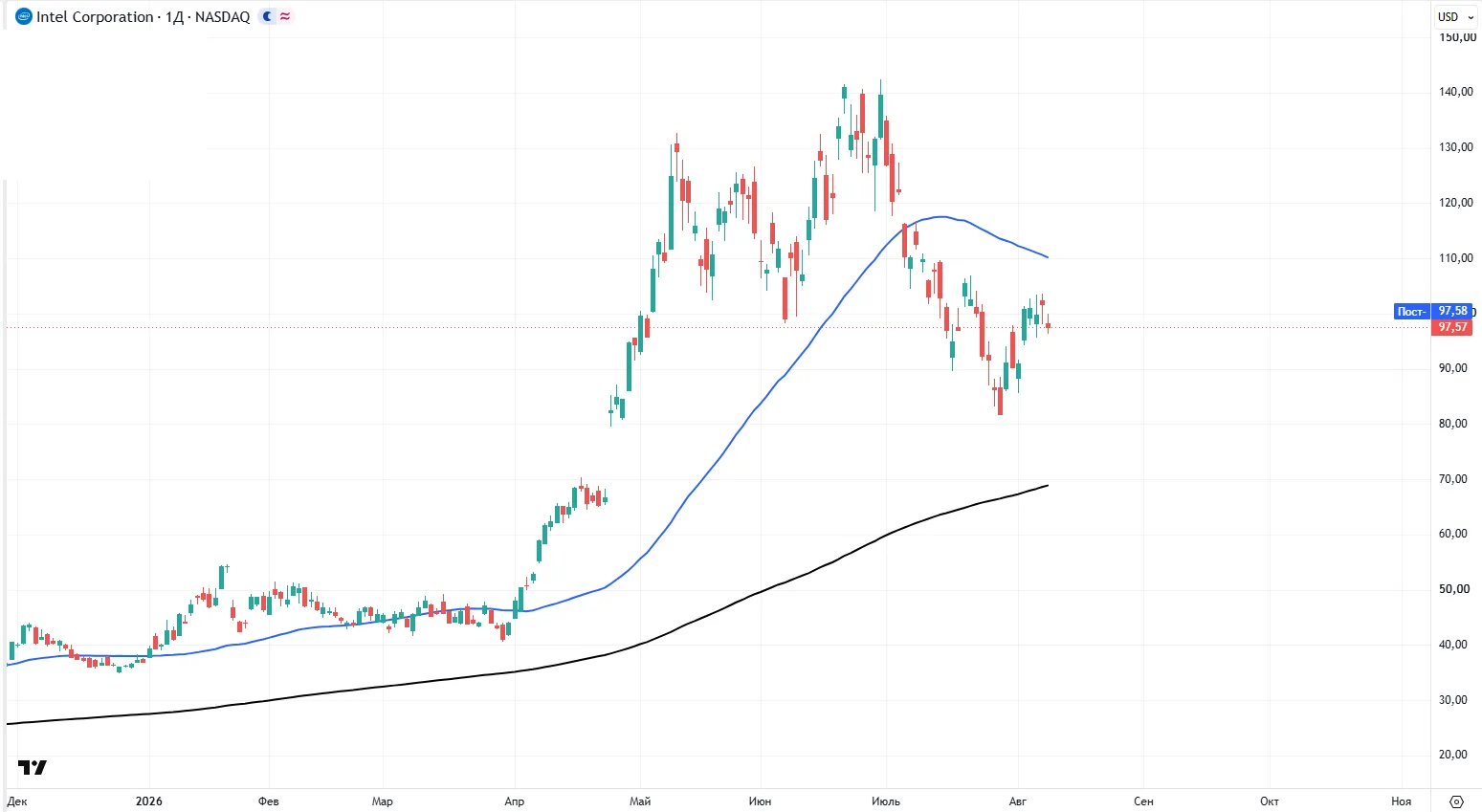The image size is (1482, 812).
Task: Click the Intel Corporation symbol title
Action: (144, 16)
